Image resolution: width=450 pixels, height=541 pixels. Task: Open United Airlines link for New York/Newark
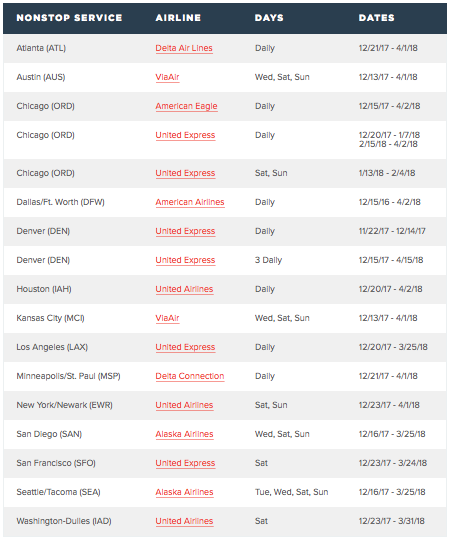184,405
